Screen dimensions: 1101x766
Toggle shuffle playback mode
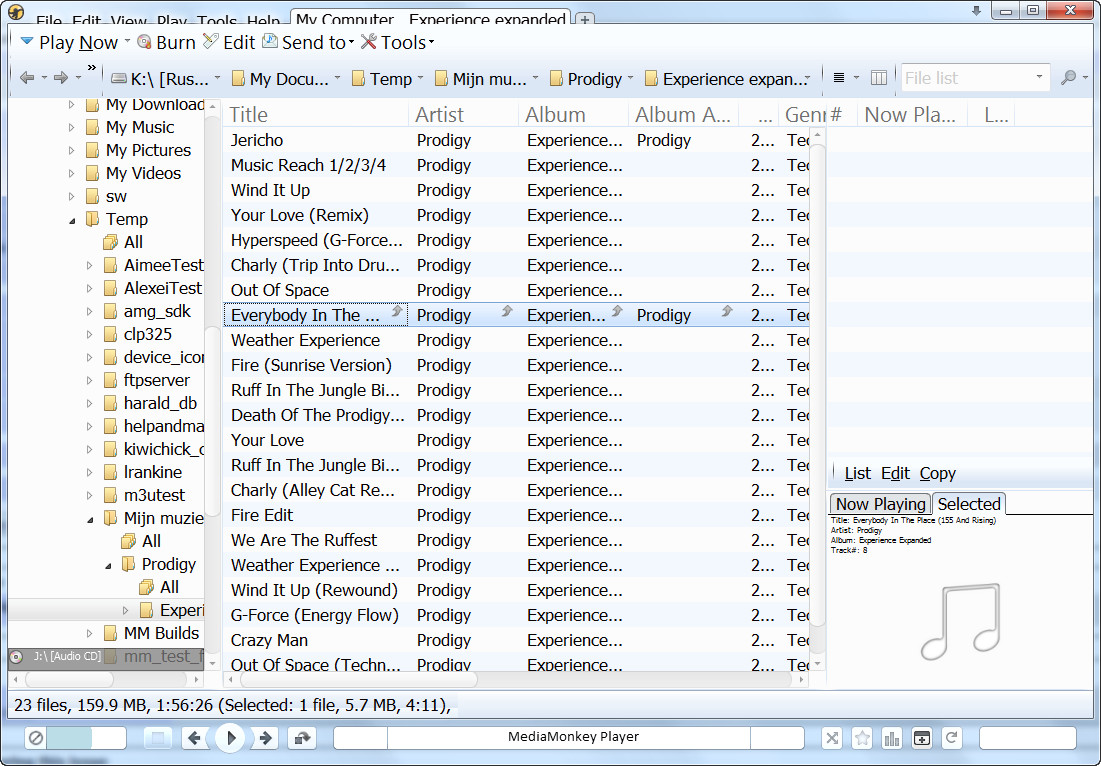click(832, 738)
